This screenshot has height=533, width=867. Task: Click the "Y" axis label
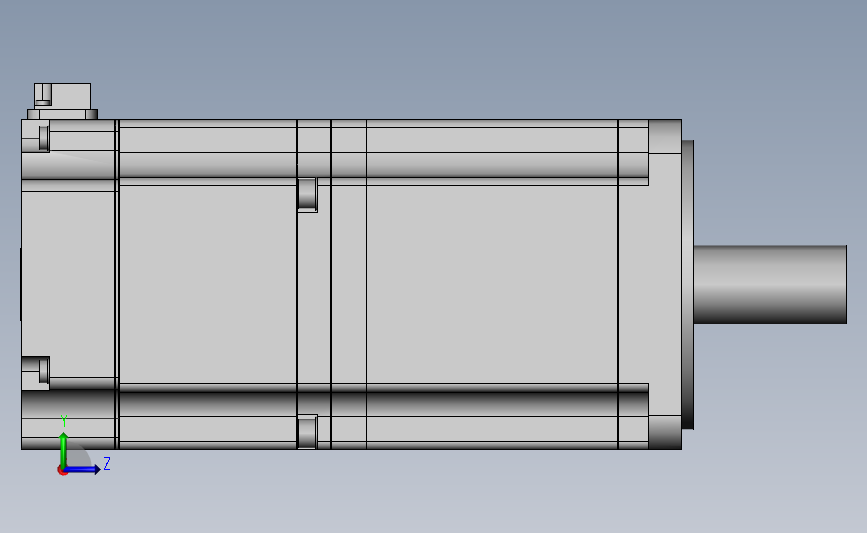click(x=64, y=421)
